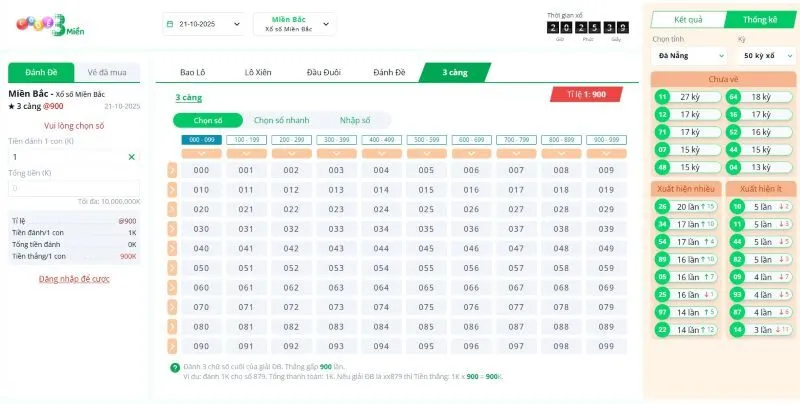Click green ball 64 with 18 kỳ
This screenshot has height=404, width=800.
pos(733,97)
